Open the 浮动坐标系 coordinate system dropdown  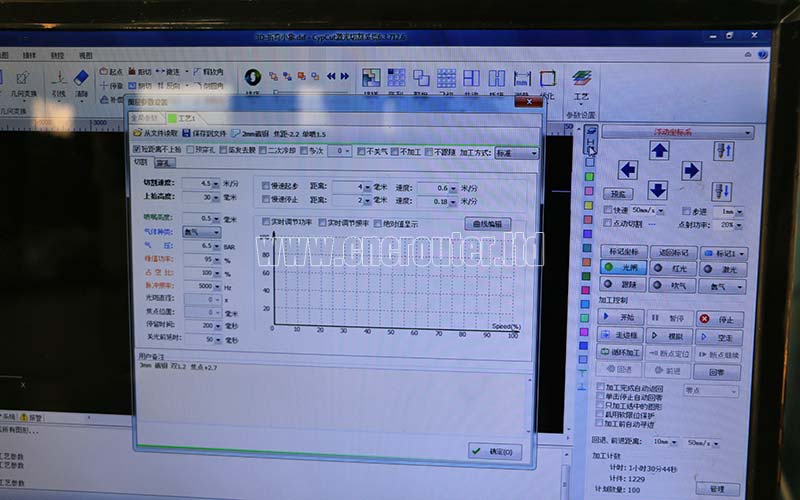click(677, 133)
